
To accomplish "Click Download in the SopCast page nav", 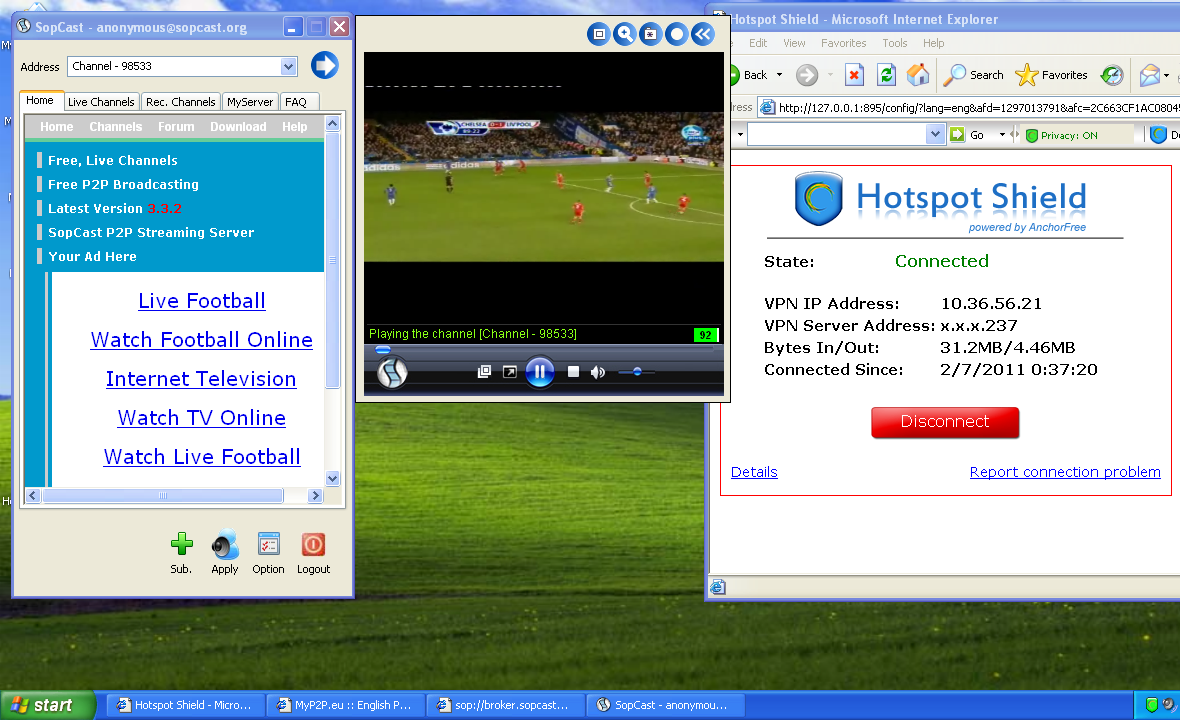I will (238, 126).
